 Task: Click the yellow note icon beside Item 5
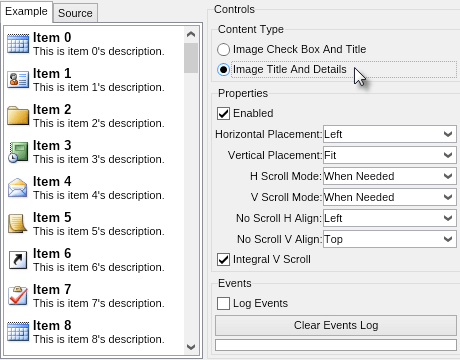(x=18, y=223)
